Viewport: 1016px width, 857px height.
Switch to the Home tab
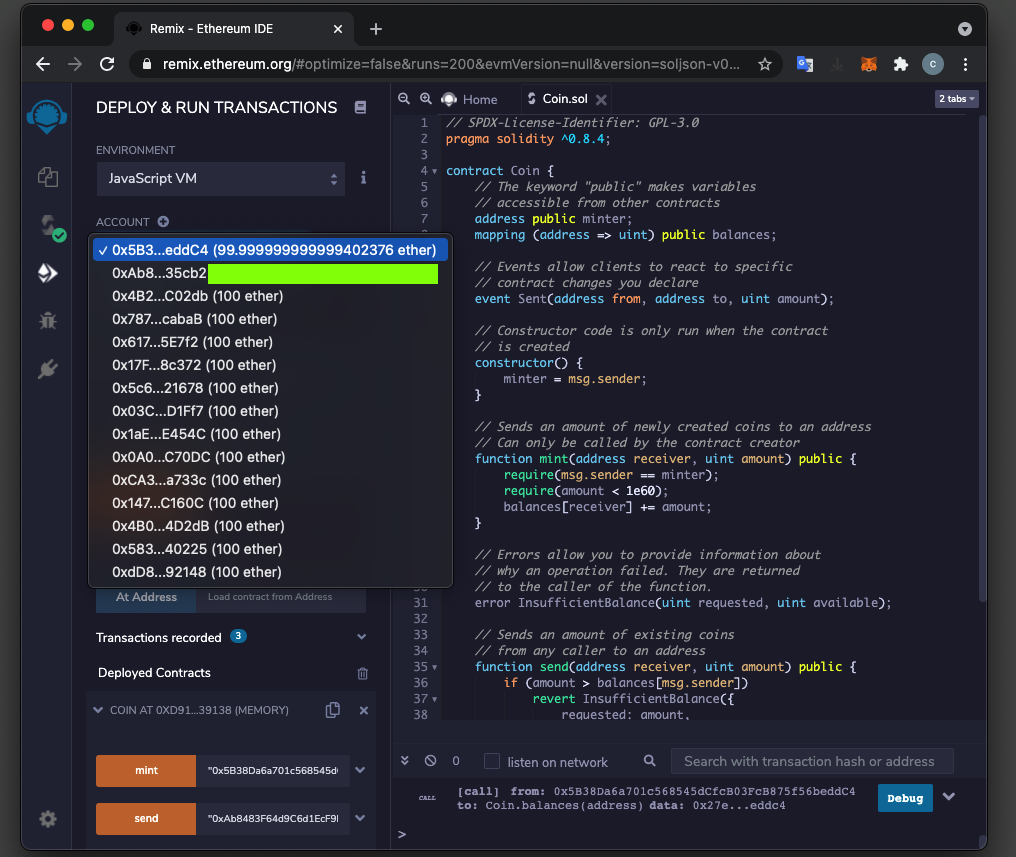coord(479,99)
